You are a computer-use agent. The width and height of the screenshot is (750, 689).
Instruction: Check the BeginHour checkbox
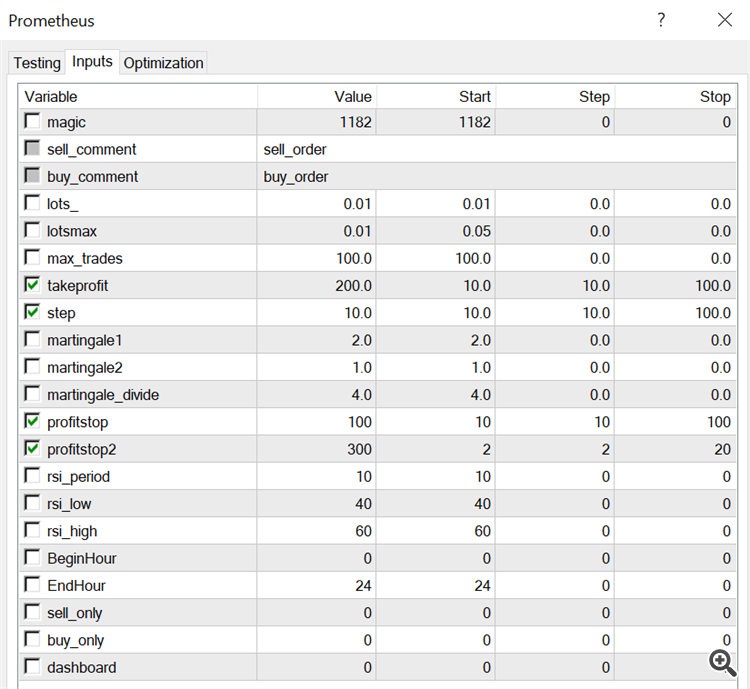coord(32,557)
